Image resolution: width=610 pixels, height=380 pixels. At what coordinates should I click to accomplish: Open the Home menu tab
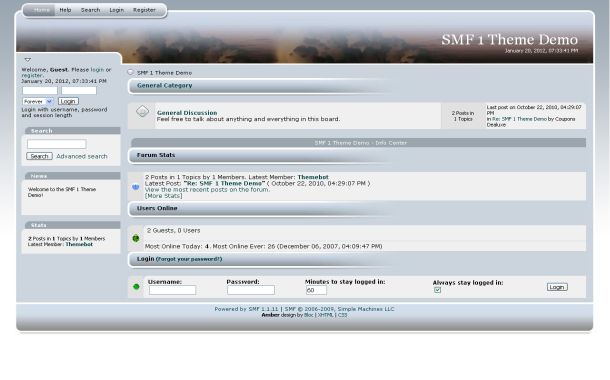pyautogui.click(x=42, y=10)
